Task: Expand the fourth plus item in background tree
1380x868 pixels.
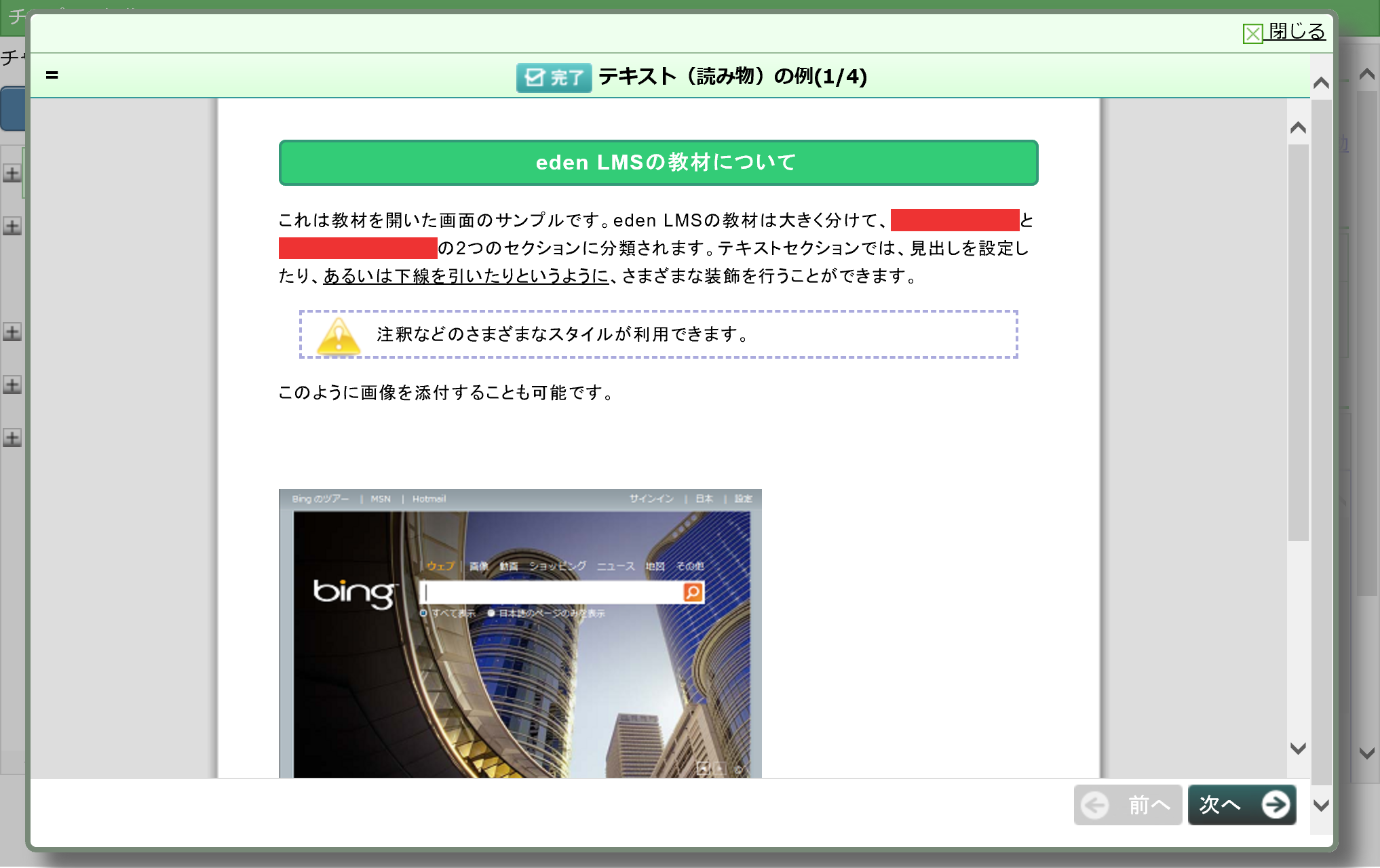Action: coord(12,384)
